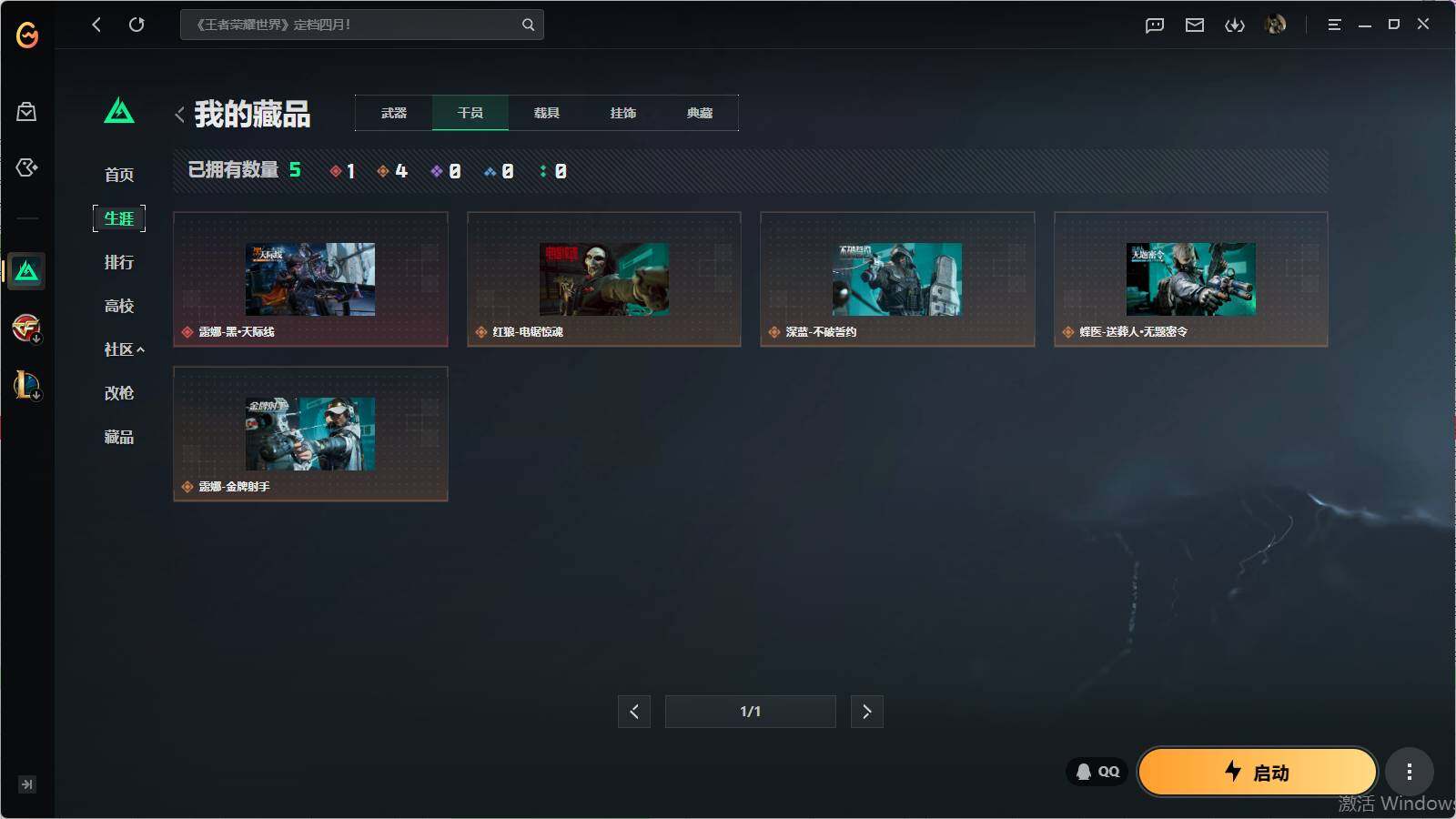
Task: Open the mail inbox icon
Action: pos(1195,25)
